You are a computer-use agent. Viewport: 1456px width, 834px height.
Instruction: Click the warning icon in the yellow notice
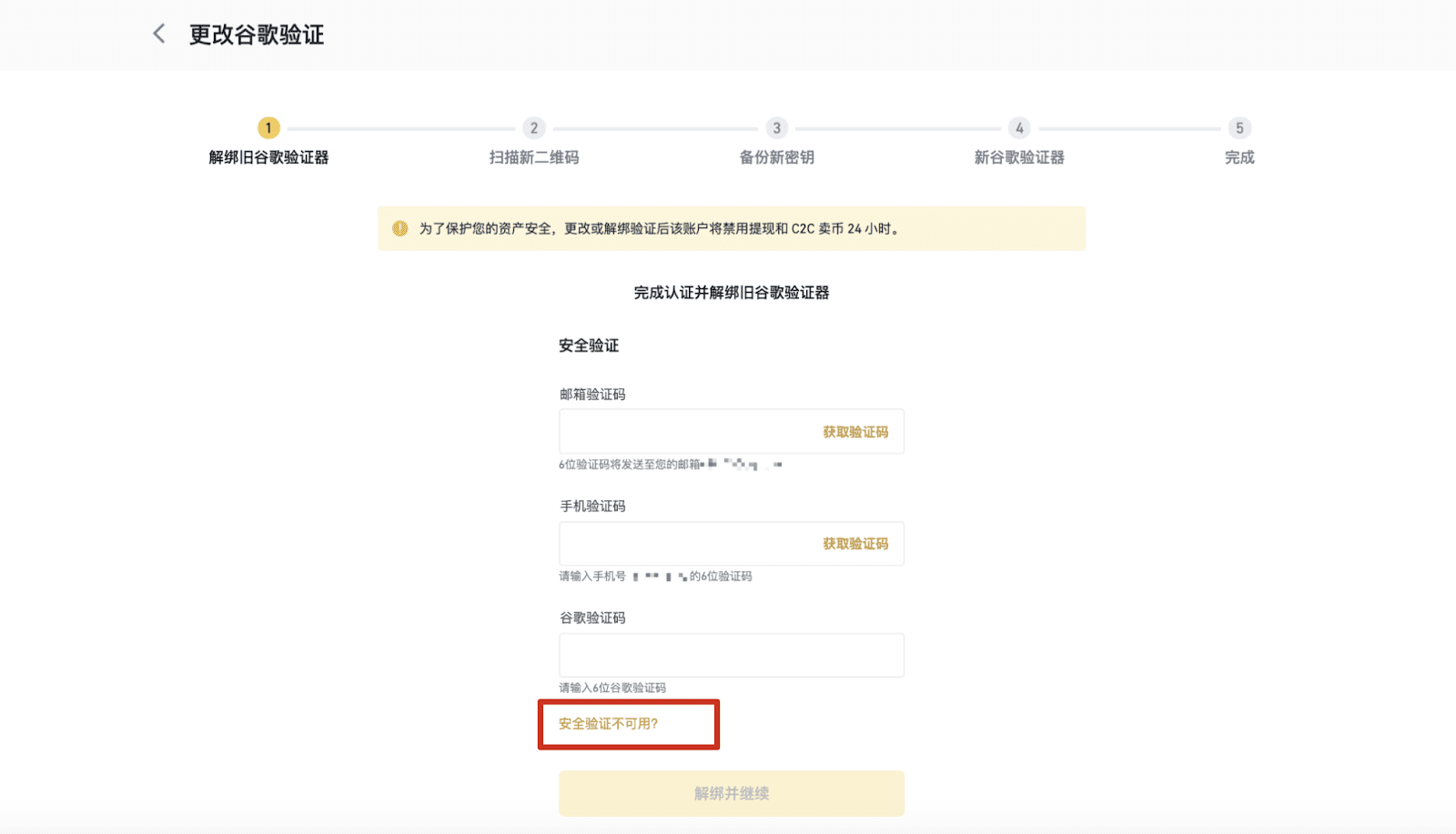click(x=399, y=228)
